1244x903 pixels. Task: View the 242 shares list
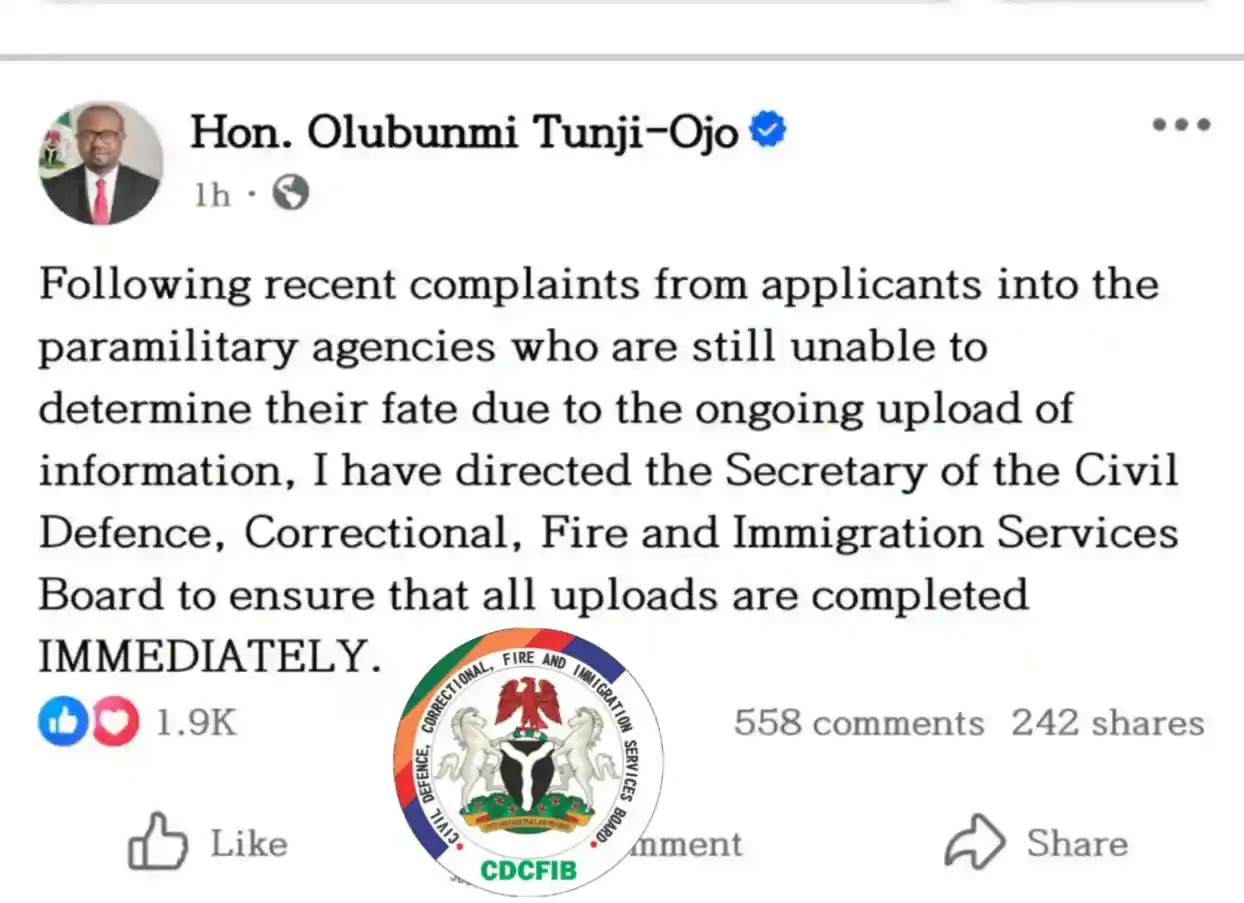[1107, 722]
